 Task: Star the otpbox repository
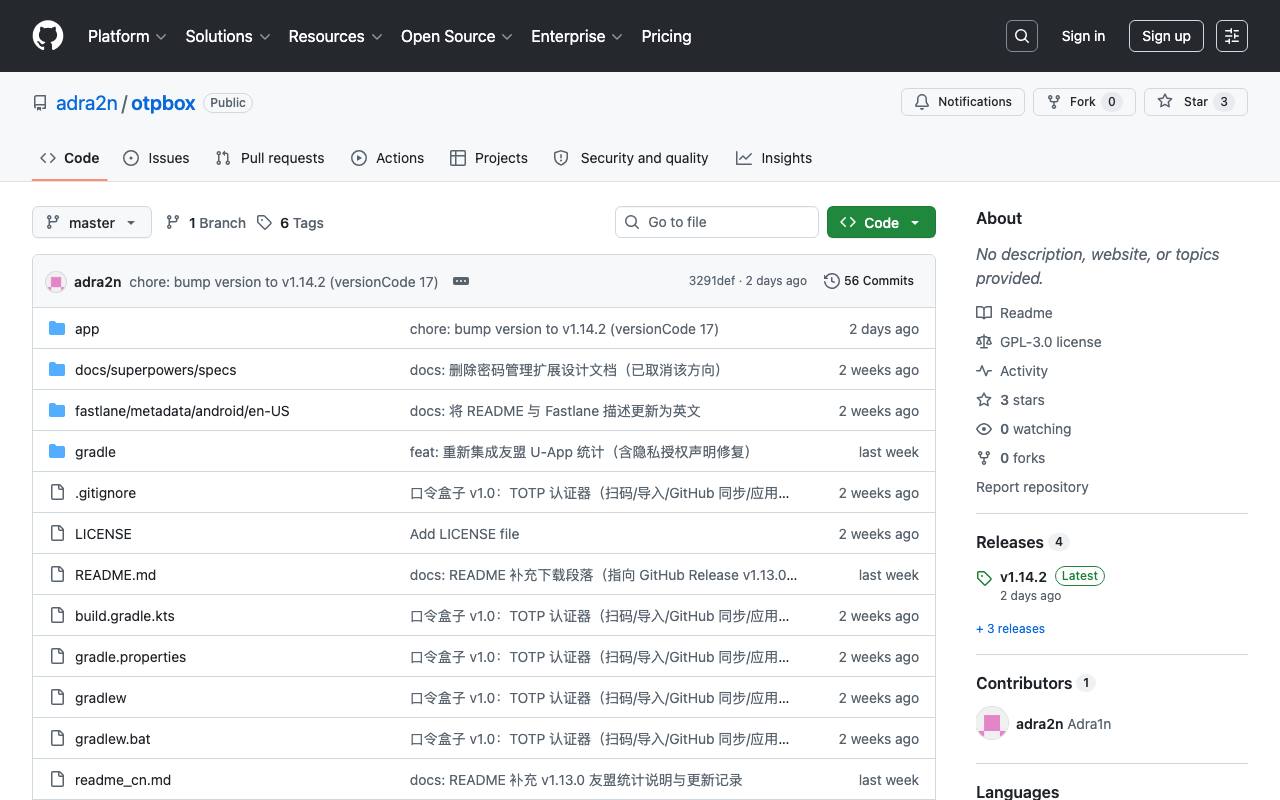(1196, 102)
